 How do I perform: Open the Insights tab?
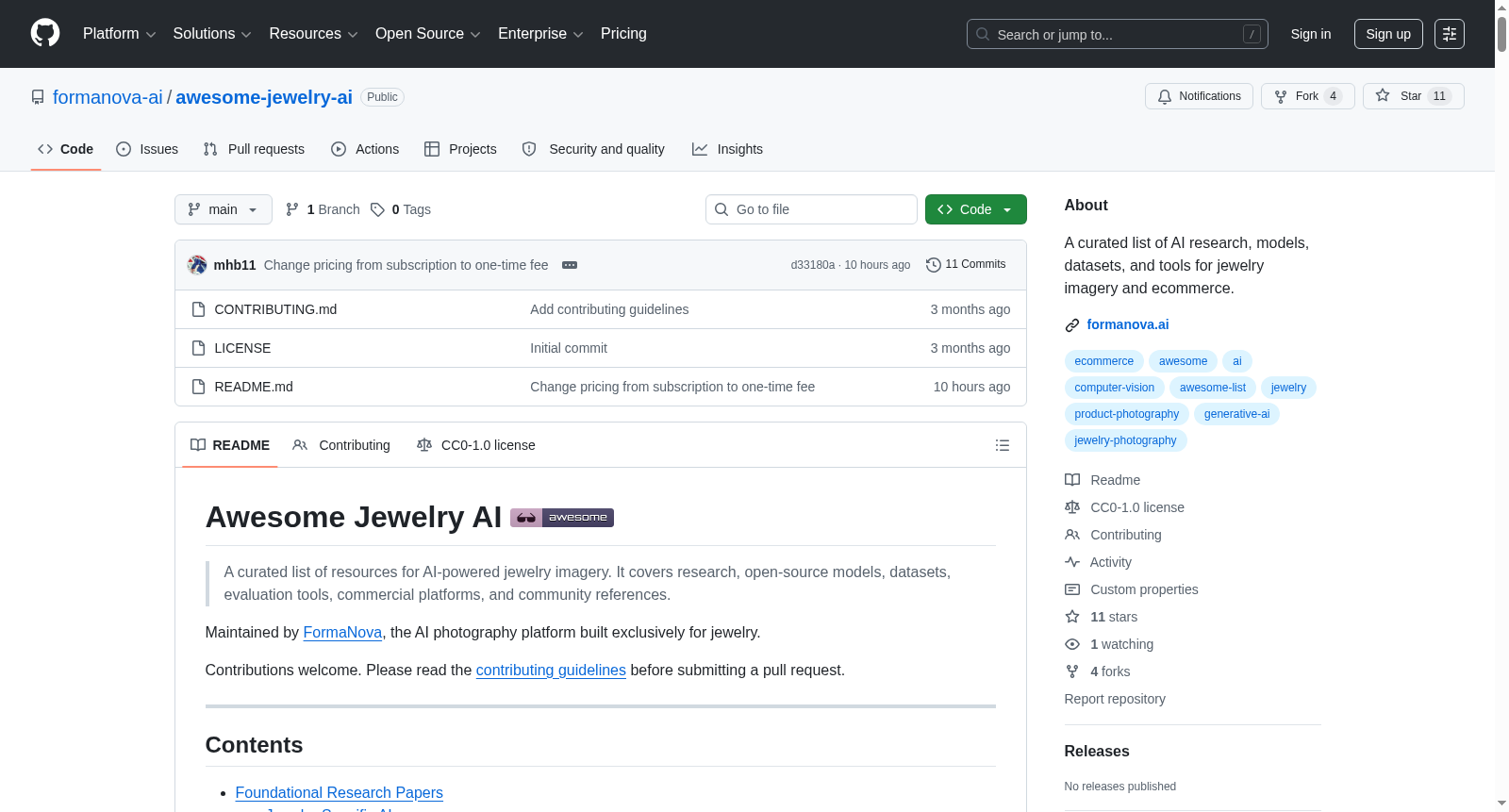727,149
